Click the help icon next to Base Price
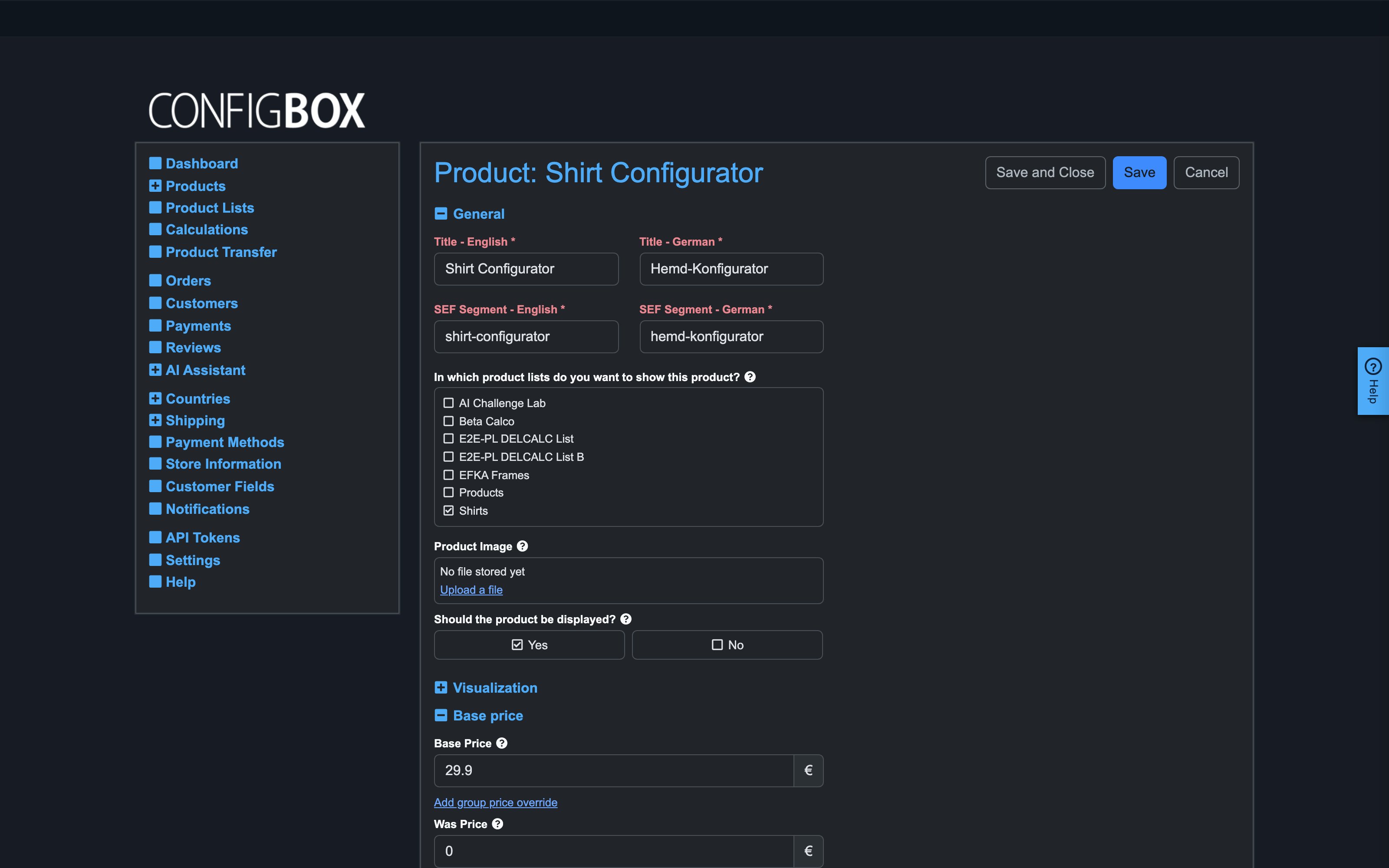1389x868 pixels. (502, 743)
